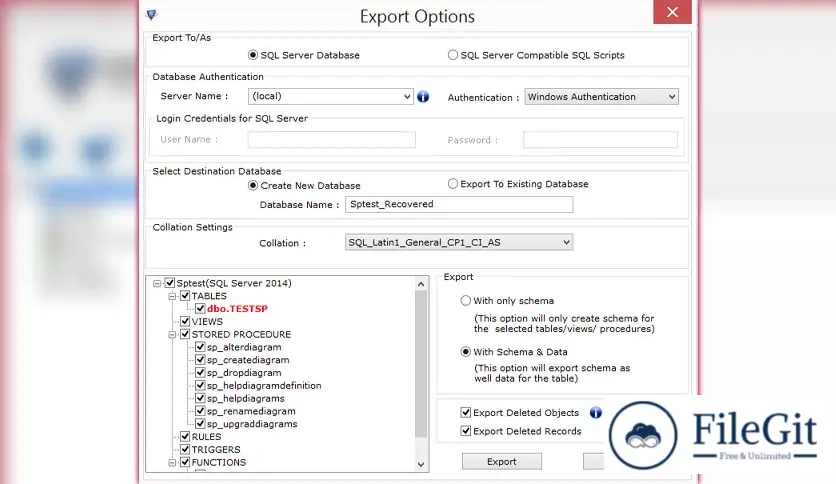The width and height of the screenshot is (836, 484).
Task: Select With Schema & Data export option
Action: (x=465, y=352)
